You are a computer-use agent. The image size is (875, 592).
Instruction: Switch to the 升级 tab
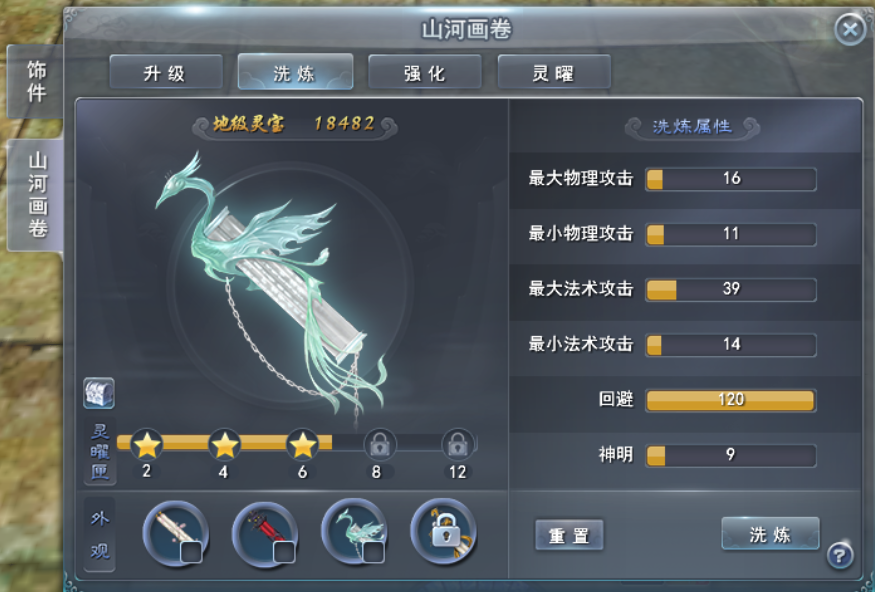click(x=166, y=72)
